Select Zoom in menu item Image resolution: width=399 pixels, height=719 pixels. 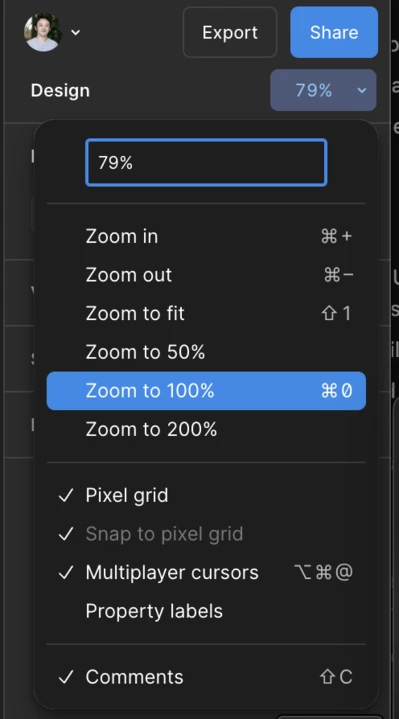coord(206,236)
